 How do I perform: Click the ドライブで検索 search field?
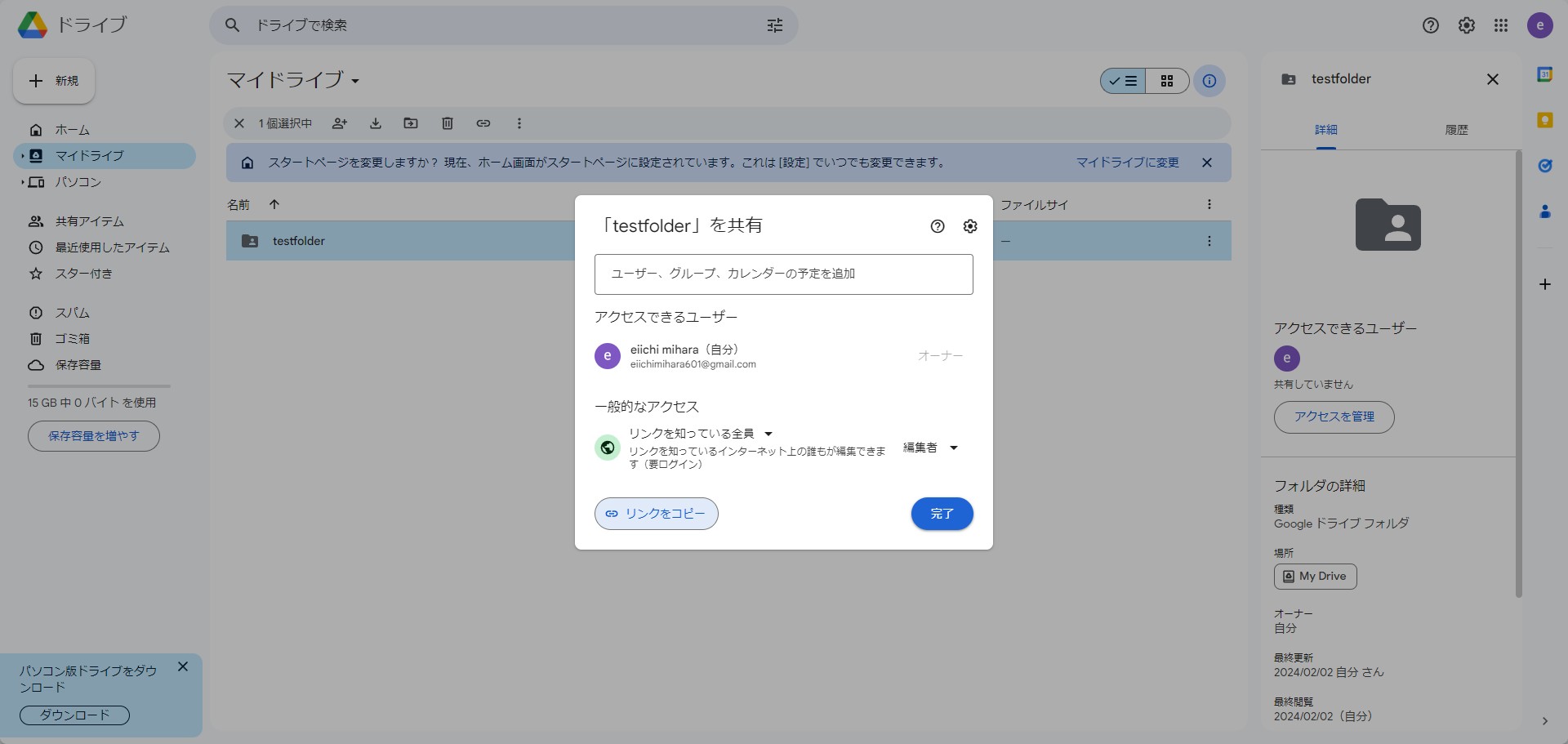coord(504,25)
